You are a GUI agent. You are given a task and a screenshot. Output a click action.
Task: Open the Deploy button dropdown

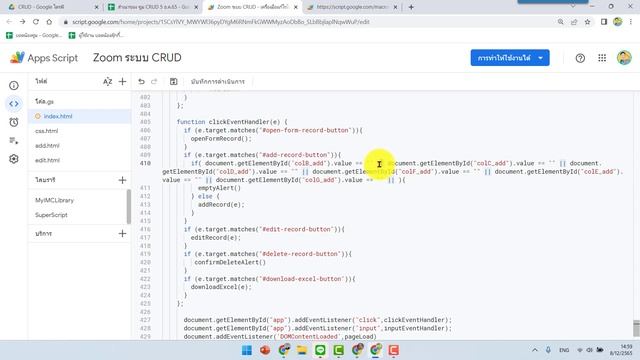click(x=510, y=58)
